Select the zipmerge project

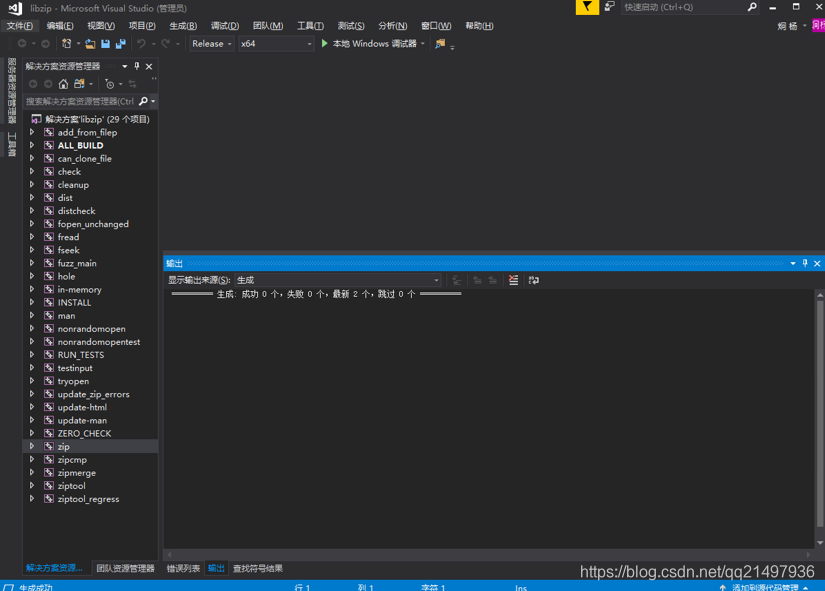76,473
